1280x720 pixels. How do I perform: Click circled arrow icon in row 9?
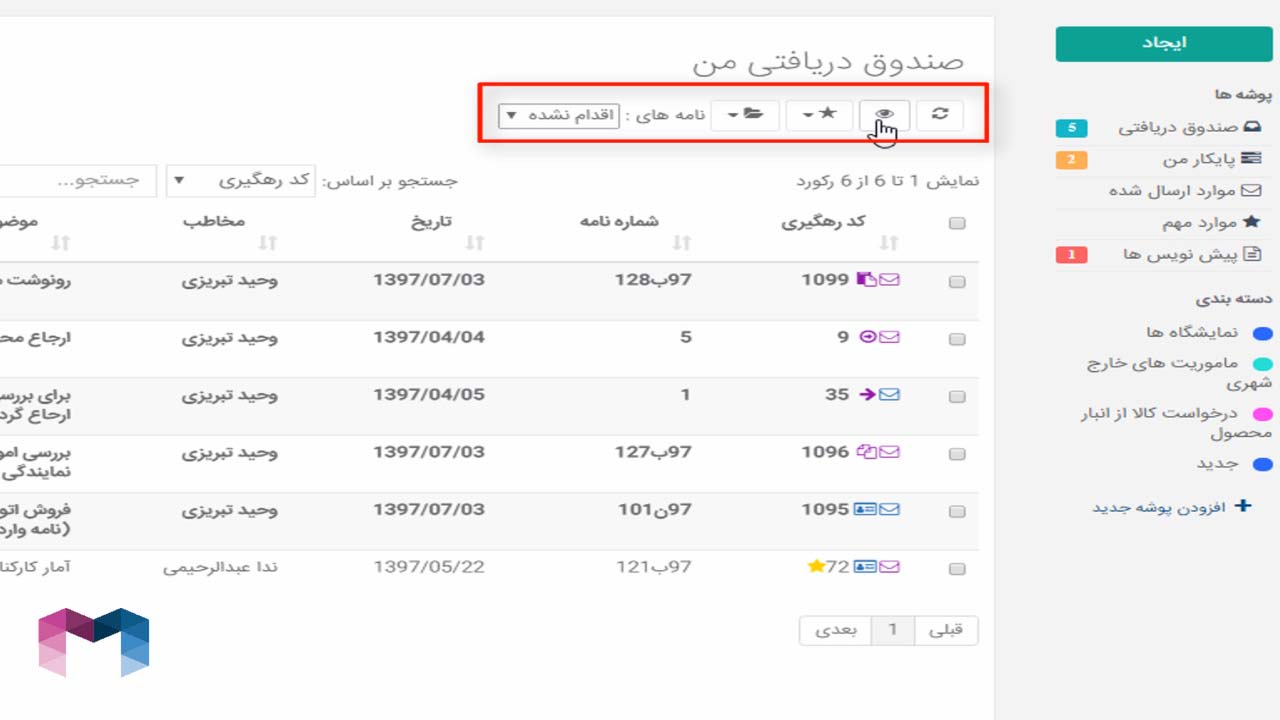point(867,337)
